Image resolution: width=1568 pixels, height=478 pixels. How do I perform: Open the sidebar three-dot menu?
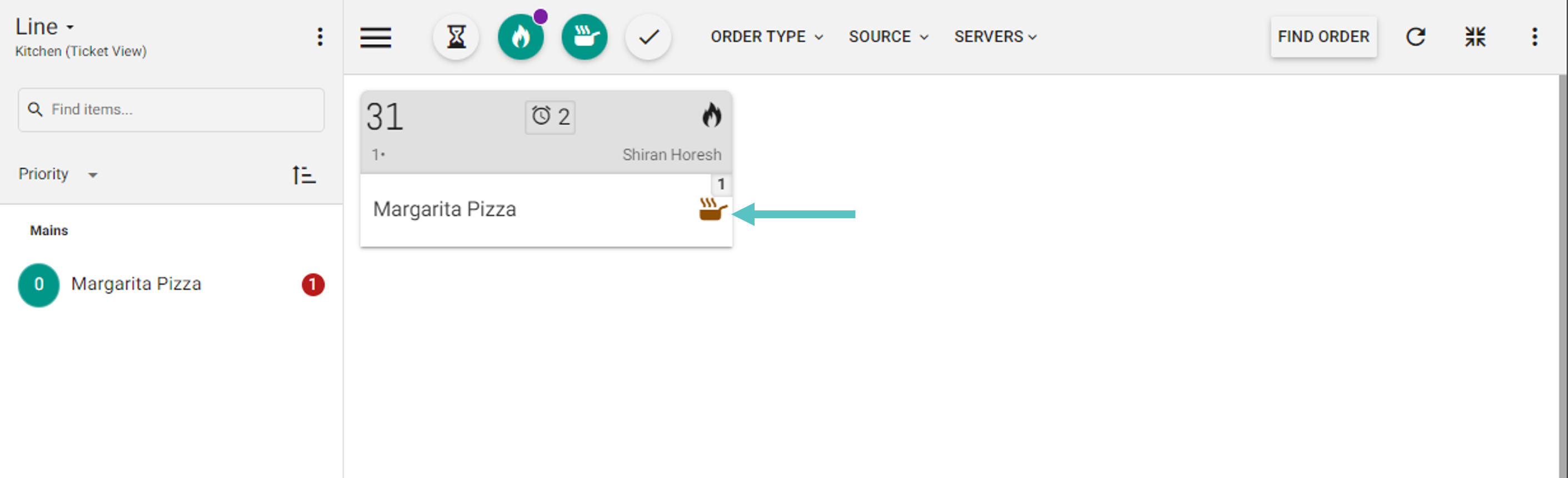click(319, 37)
